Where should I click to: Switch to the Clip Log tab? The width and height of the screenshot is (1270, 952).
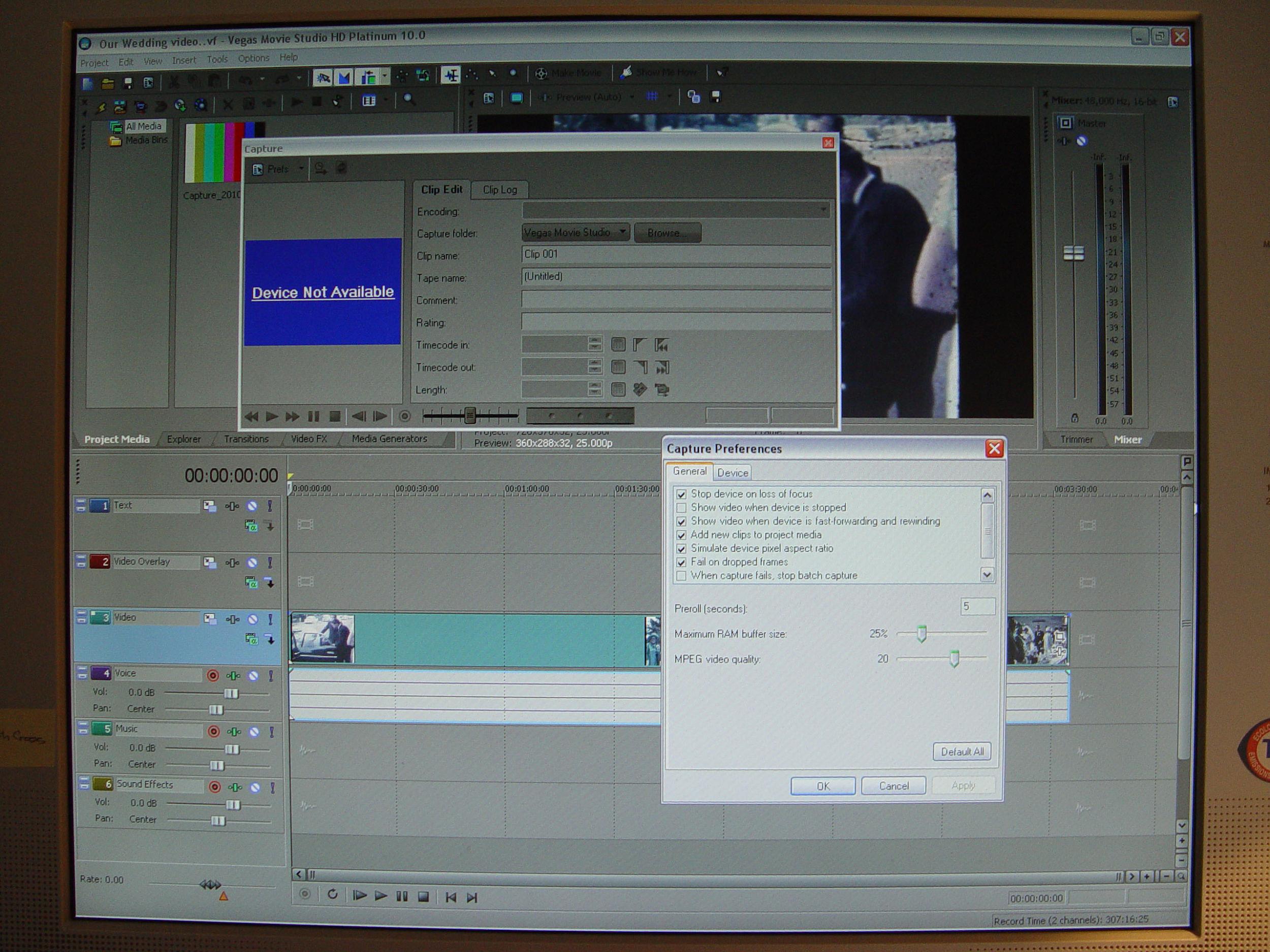[499, 190]
